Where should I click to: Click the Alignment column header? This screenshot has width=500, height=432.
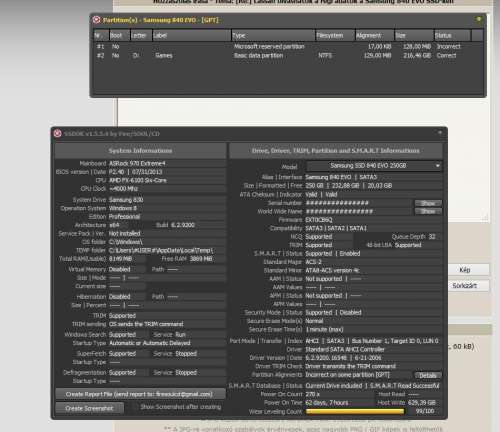coord(374,35)
